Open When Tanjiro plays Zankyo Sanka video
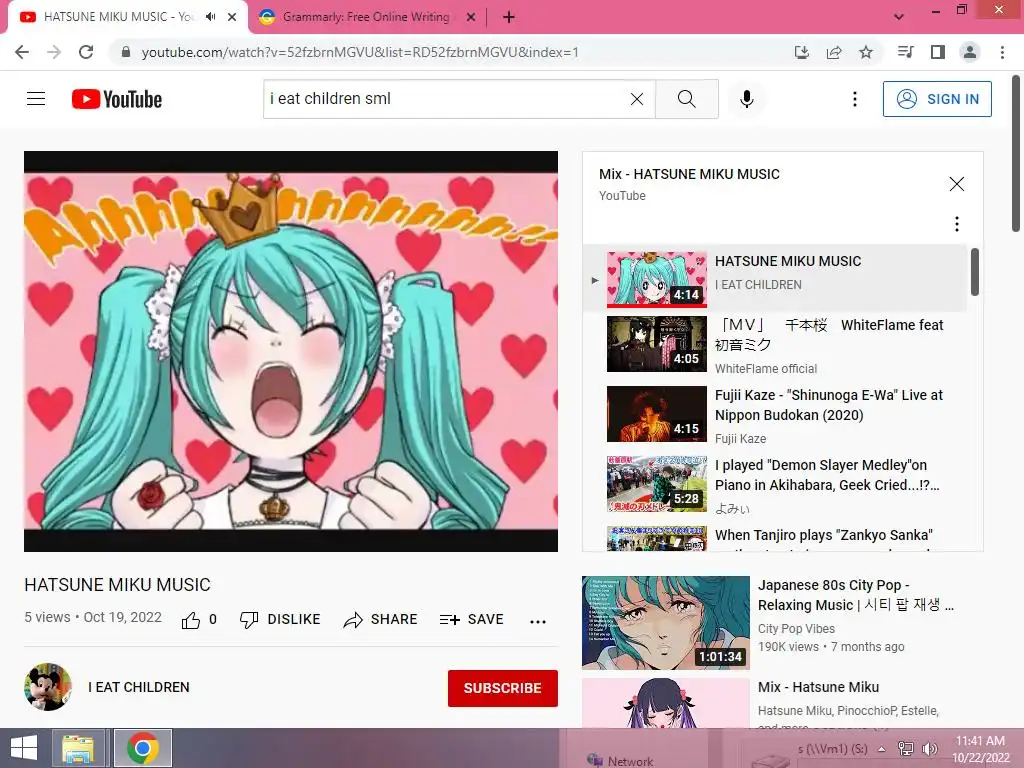Image resolution: width=1024 pixels, height=768 pixels. pos(775,537)
